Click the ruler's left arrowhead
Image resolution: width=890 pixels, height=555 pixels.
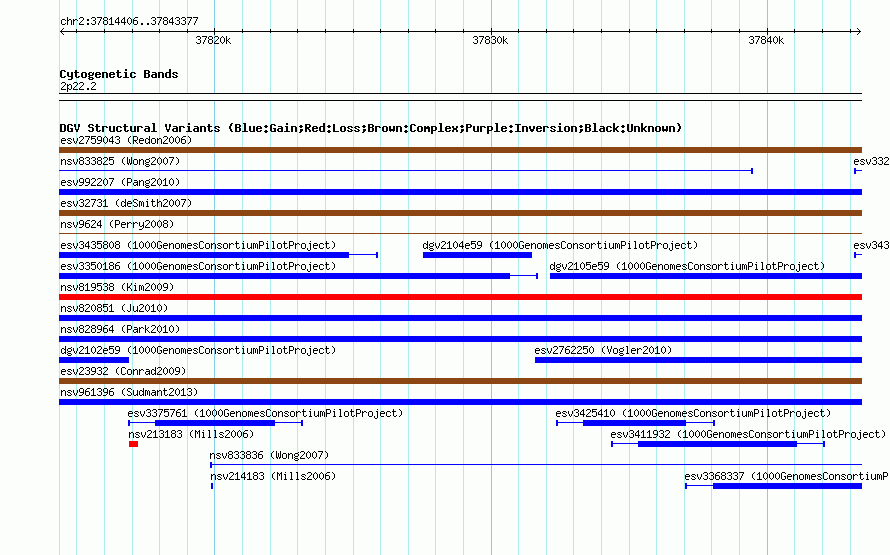click(62, 32)
